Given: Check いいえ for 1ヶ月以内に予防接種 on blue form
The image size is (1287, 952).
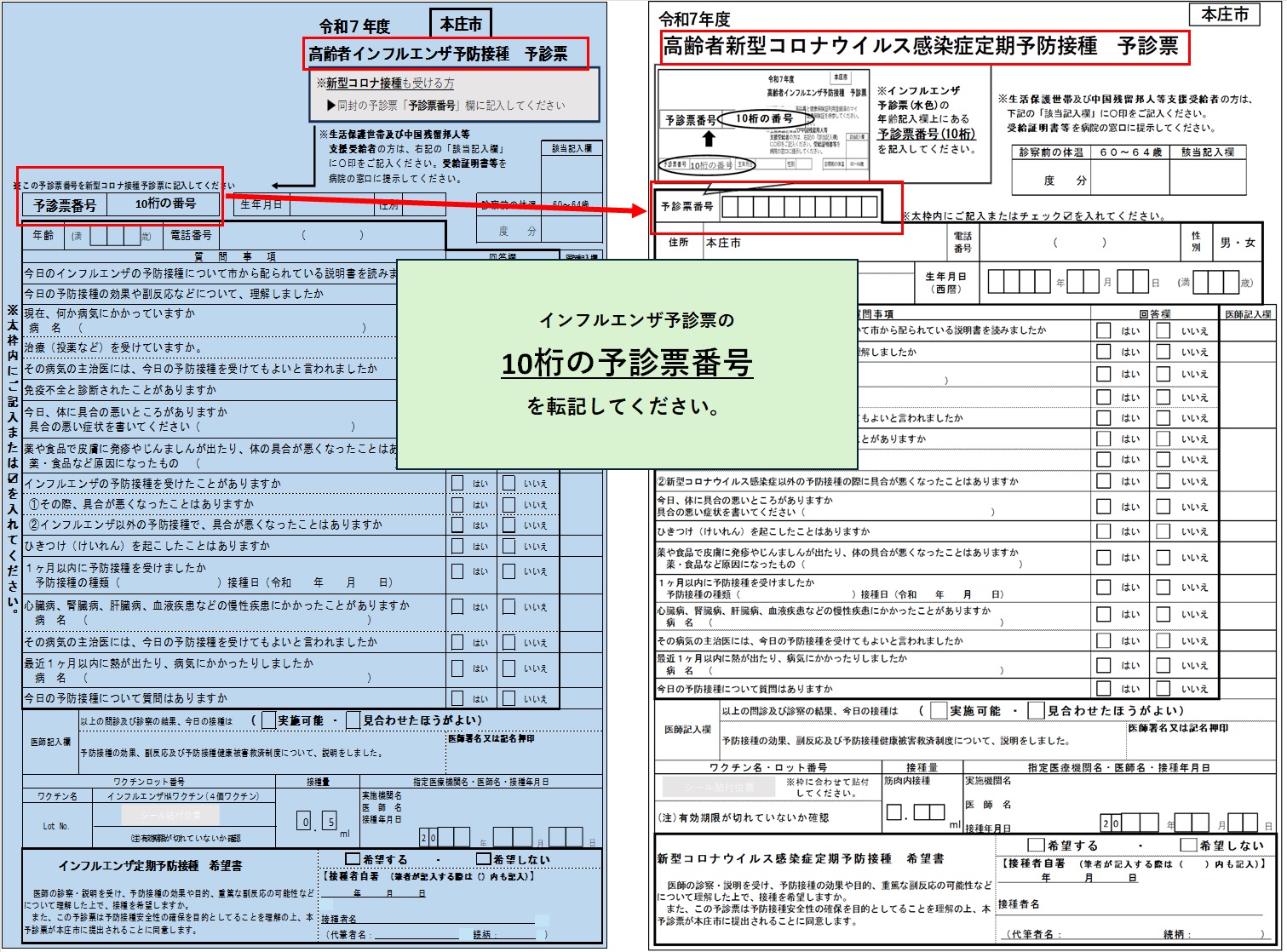Looking at the screenshot, I should coord(508,571).
